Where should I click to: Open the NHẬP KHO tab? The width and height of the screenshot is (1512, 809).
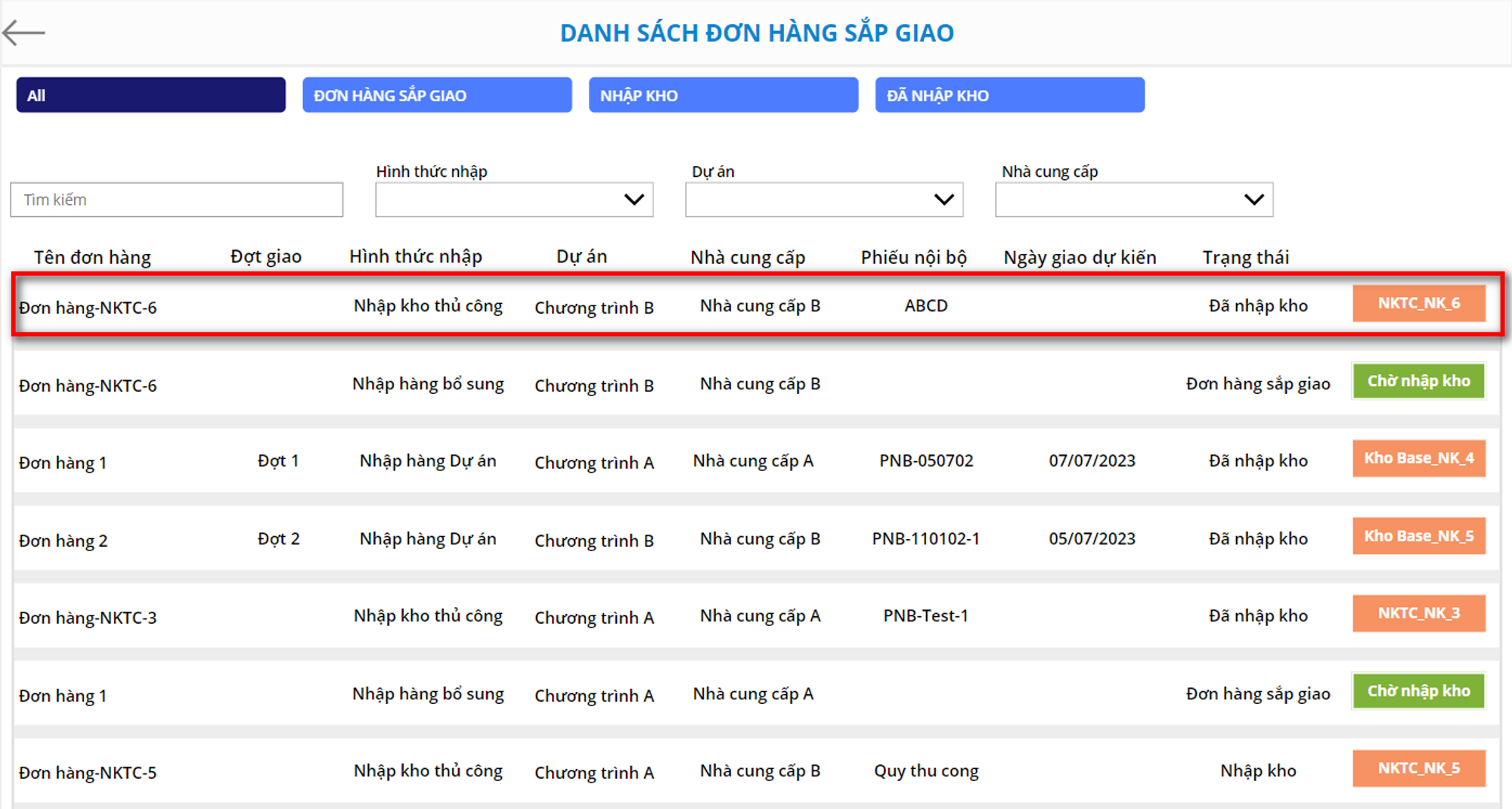click(x=723, y=95)
